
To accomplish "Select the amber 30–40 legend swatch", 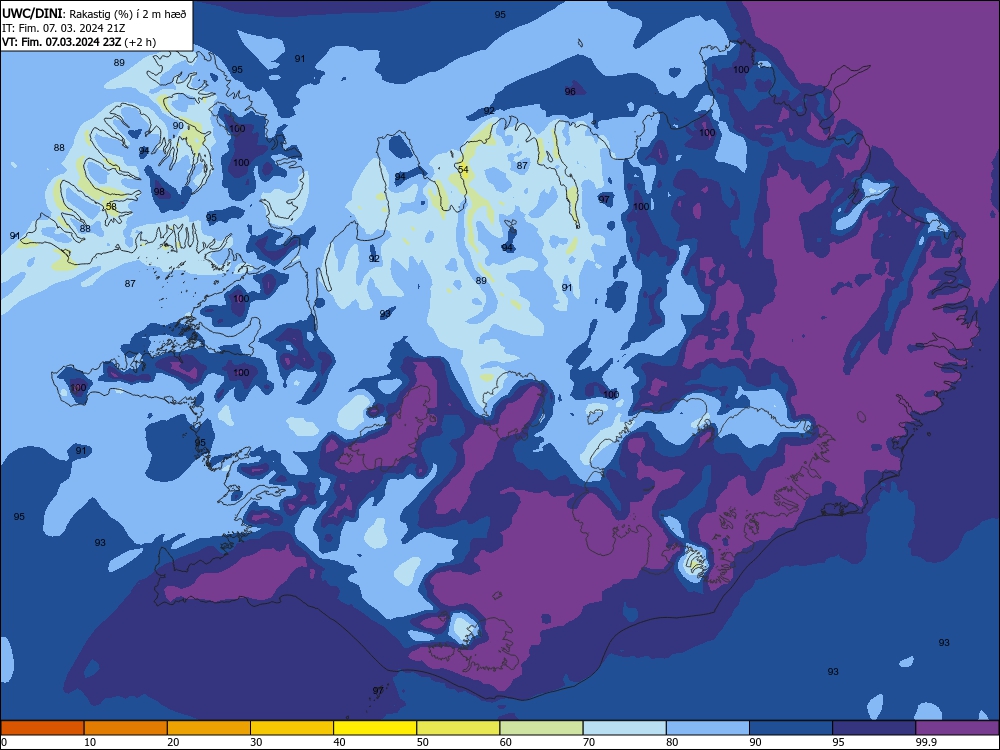I will coord(292,728).
